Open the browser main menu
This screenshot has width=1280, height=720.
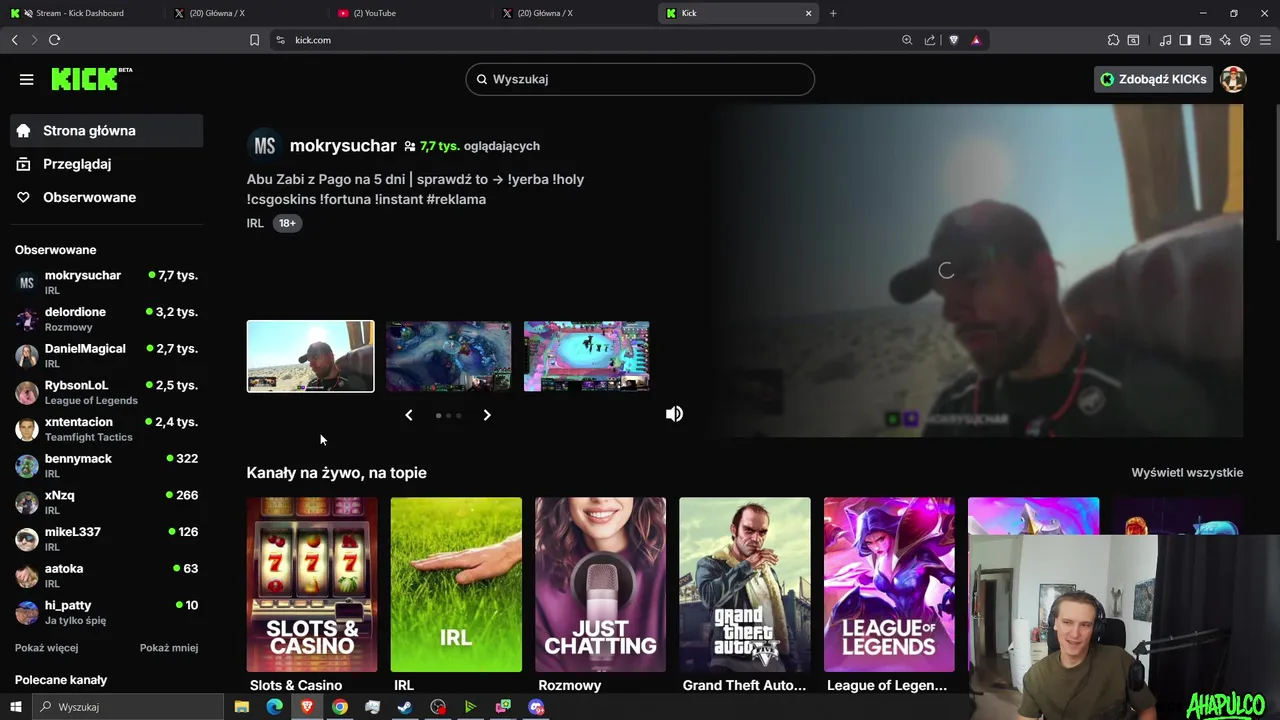click(1266, 40)
